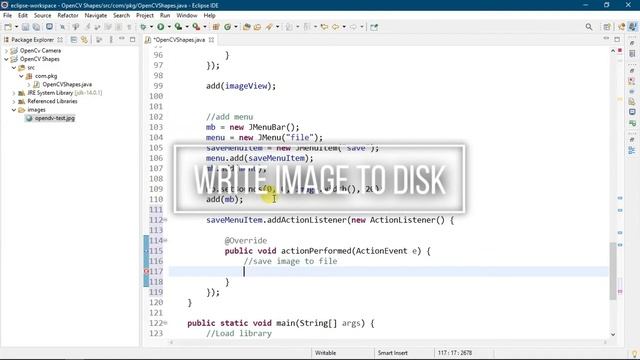Open the Window menu
This screenshot has height=360, width=640.
(x=187, y=16)
